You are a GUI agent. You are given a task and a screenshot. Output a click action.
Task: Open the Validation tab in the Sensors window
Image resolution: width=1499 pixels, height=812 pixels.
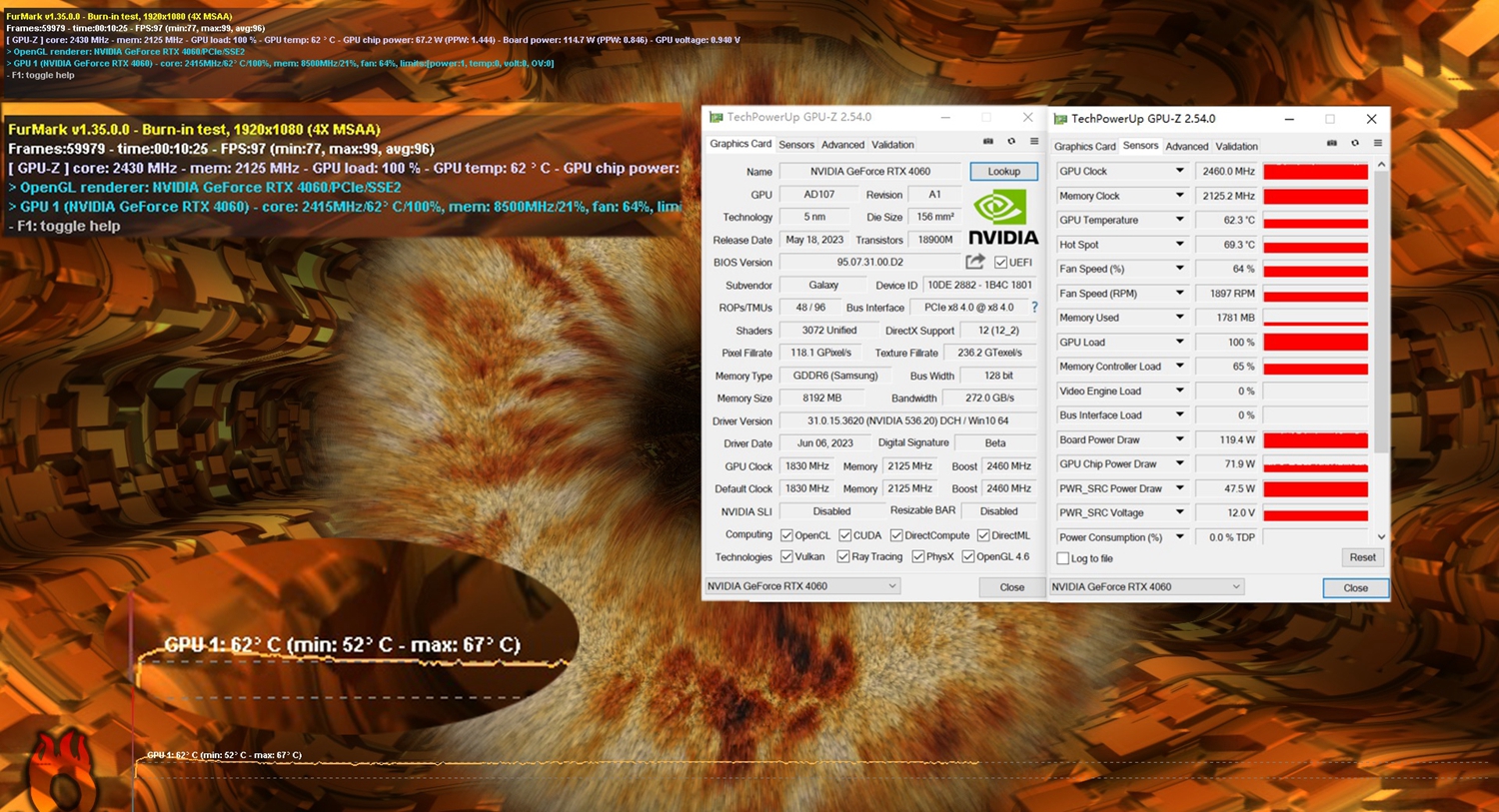[1236, 147]
